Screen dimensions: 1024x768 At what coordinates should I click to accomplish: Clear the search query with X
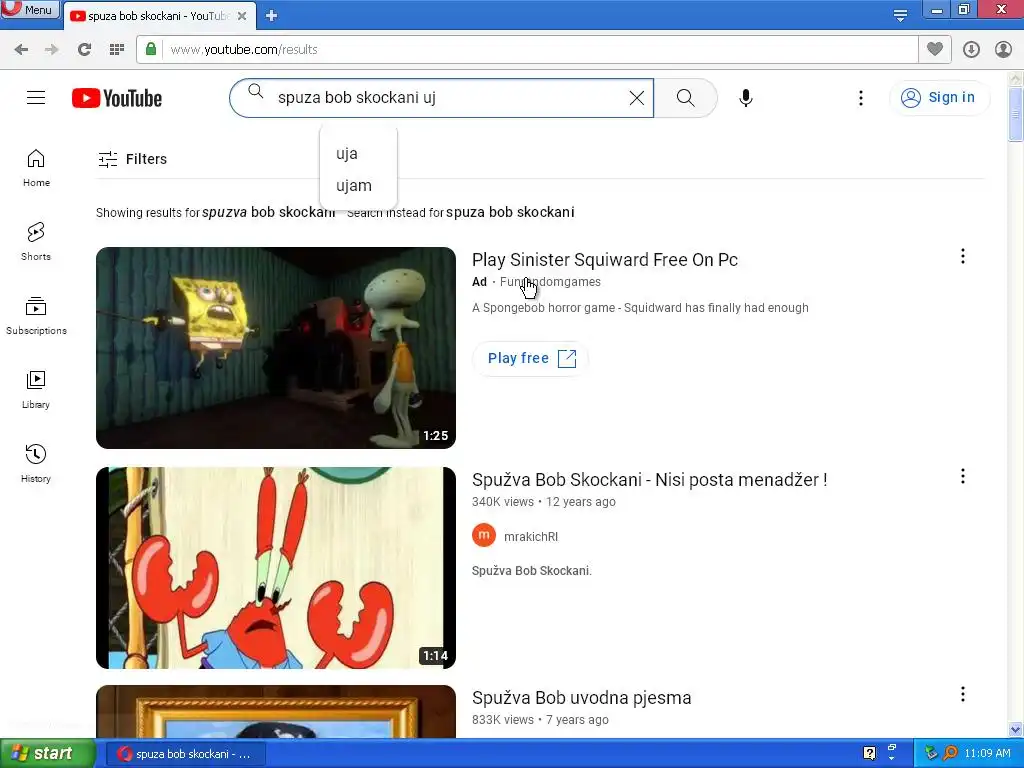pos(637,98)
